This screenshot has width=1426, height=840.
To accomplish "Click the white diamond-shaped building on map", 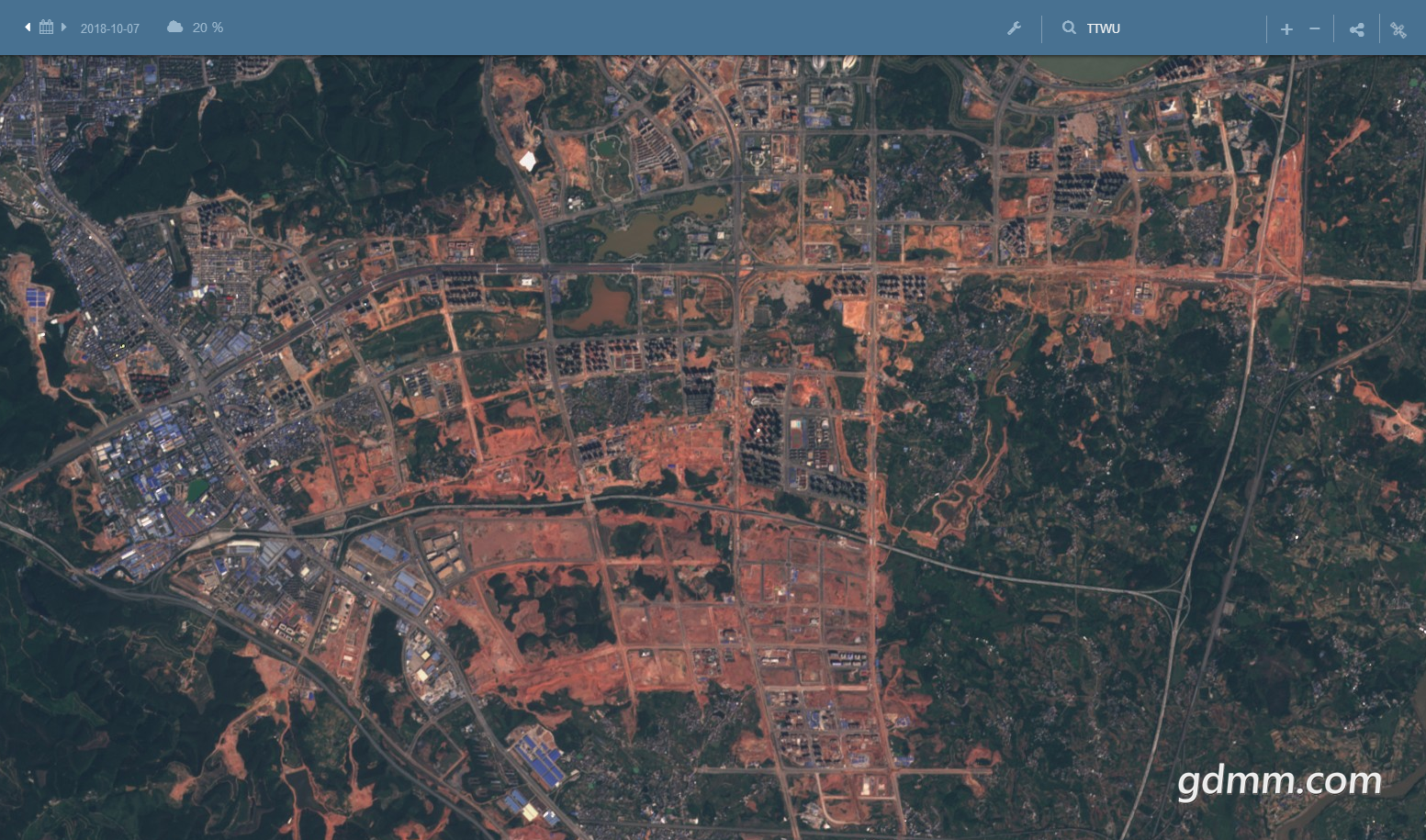I will [x=527, y=161].
